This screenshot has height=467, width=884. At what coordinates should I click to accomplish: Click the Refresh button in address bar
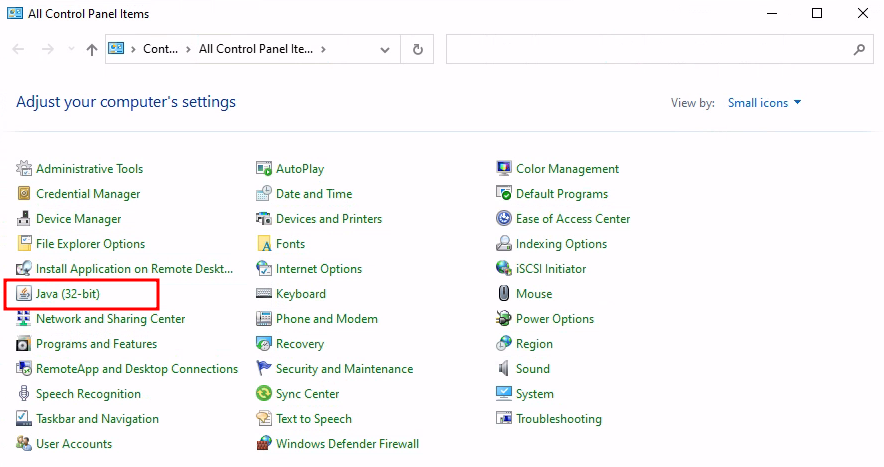(417, 49)
